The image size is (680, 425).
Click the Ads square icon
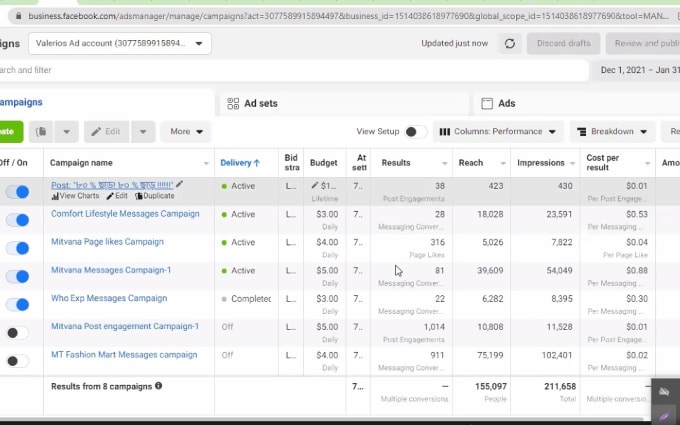click(487, 103)
